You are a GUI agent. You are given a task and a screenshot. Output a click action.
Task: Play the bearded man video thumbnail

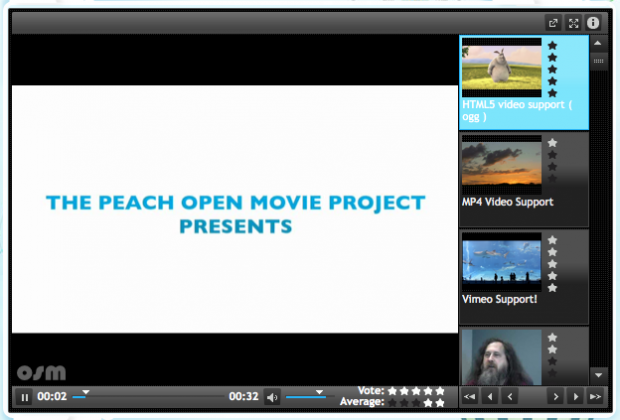click(x=502, y=357)
